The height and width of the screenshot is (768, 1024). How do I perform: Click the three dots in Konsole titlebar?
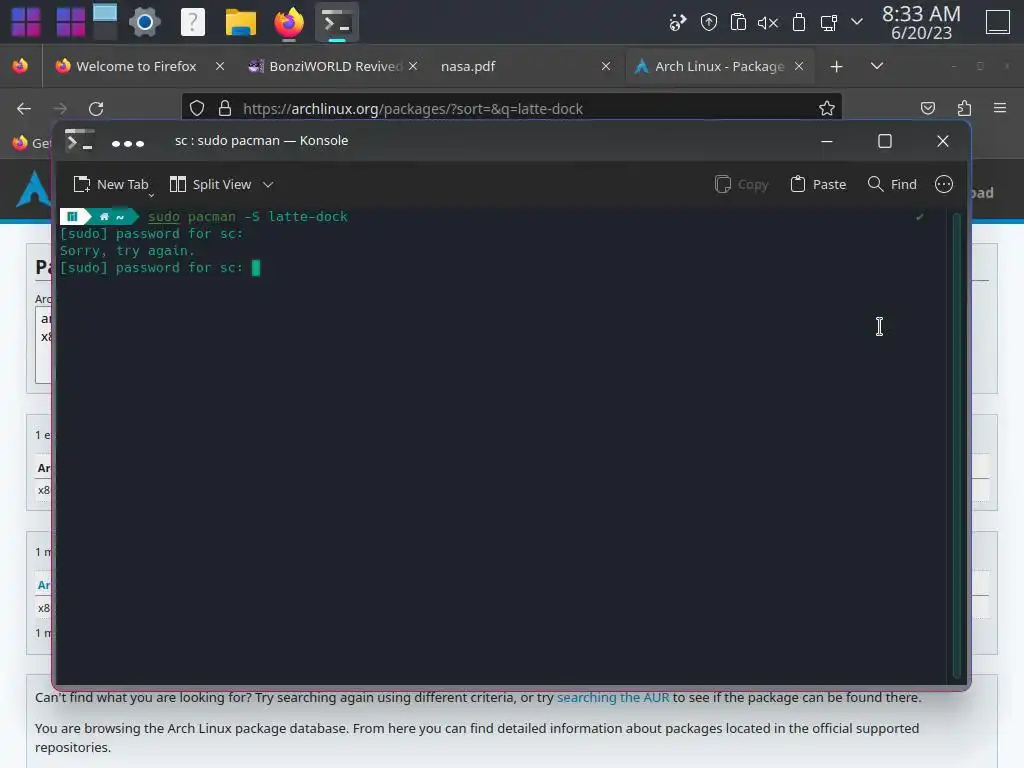click(x=127, y=144)
